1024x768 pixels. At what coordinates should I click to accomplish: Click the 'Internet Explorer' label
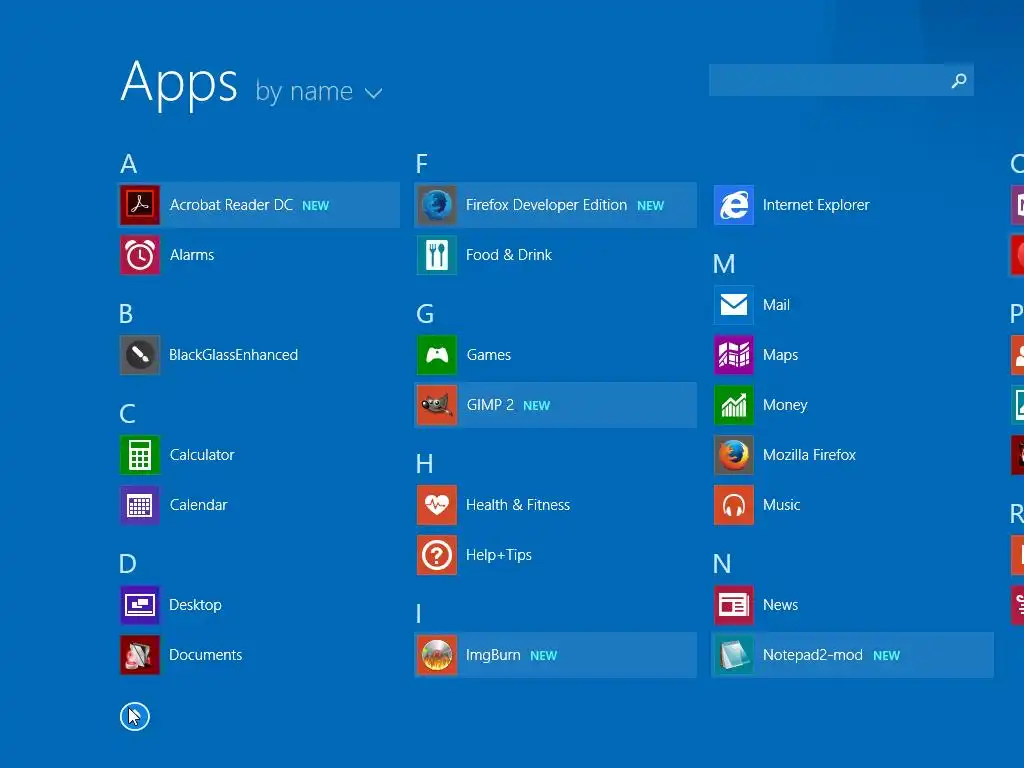pyautogui.click(x=816, y=205)
